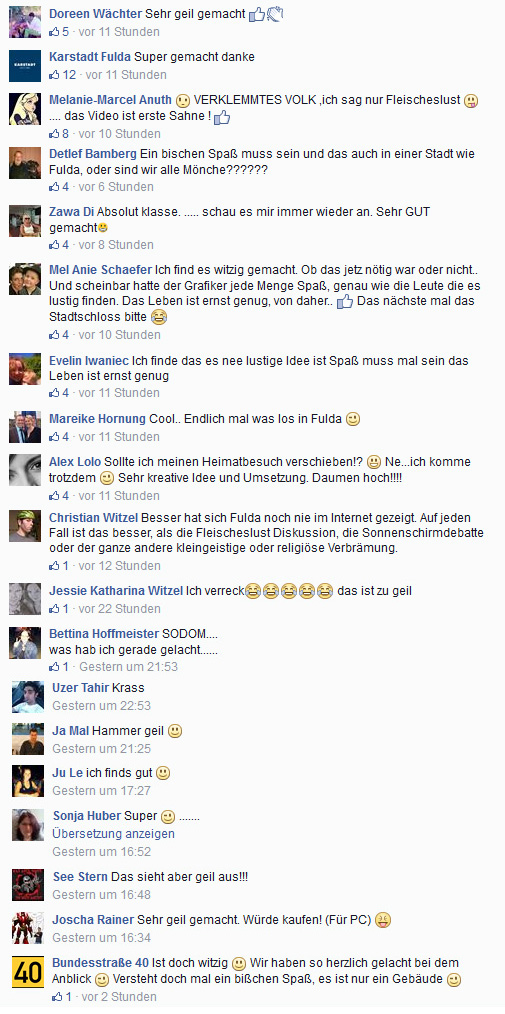Click like count icon on Doreen Wächter's comment
Screen dimensions: 505x1014
coord(54,32)
